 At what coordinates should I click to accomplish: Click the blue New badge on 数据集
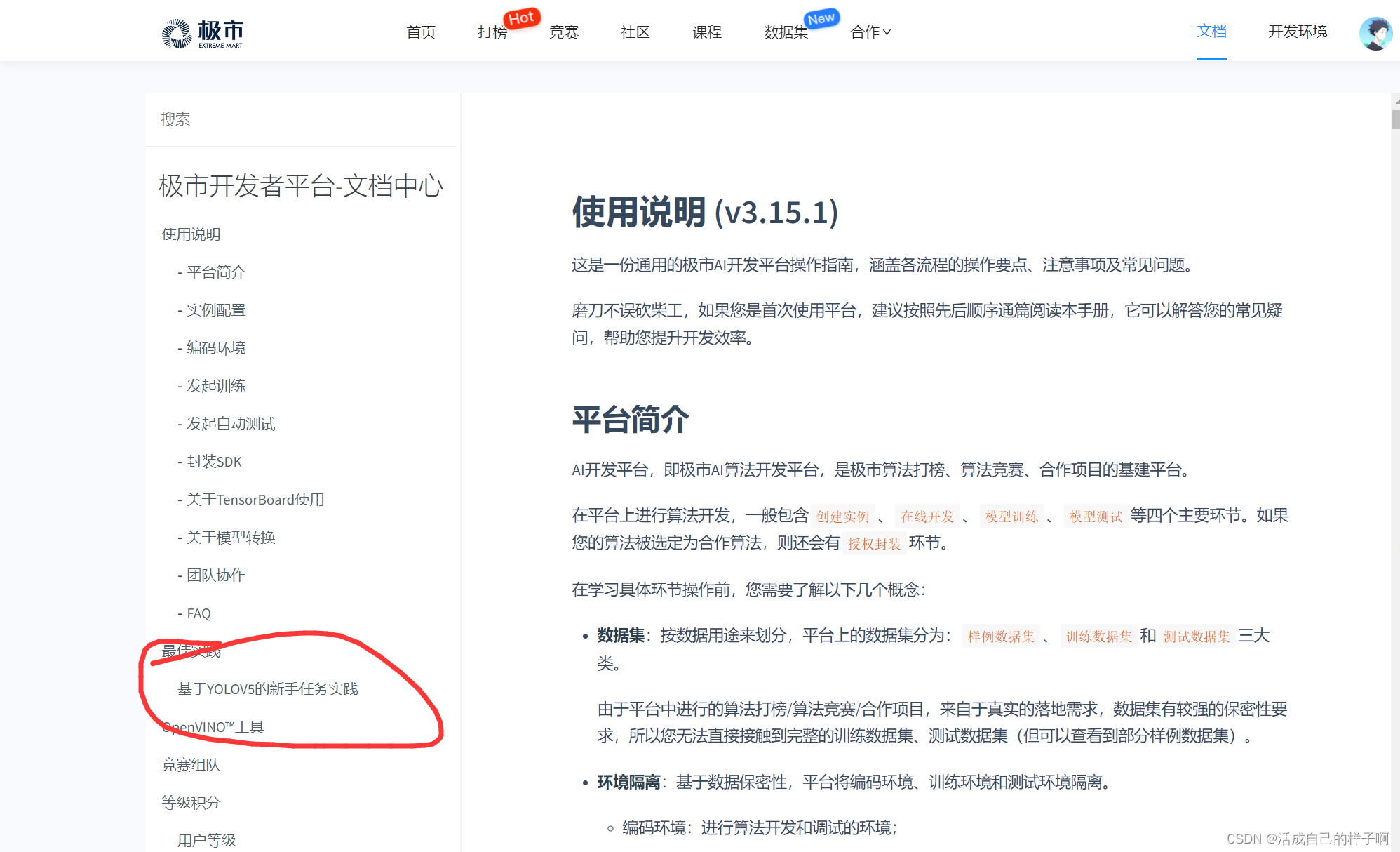pos(821,18)
